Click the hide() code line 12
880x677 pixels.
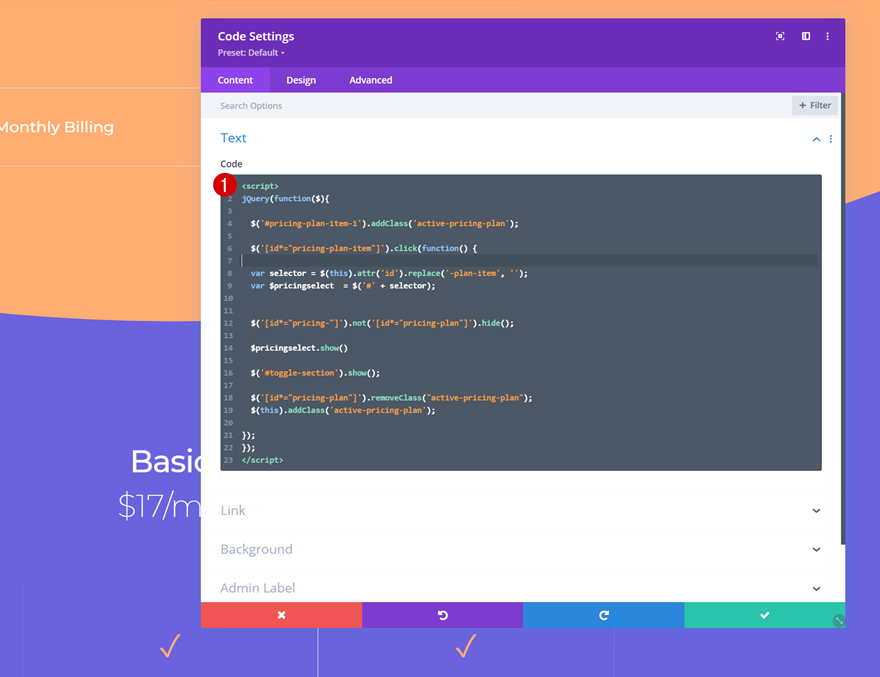coord(382,323)
